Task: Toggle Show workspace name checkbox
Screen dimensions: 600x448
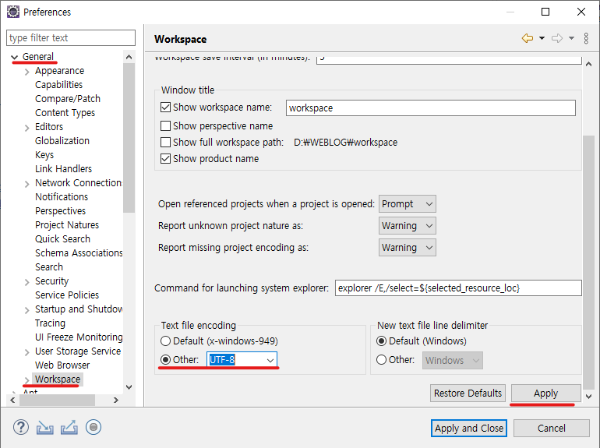Action: pos(165,107)
